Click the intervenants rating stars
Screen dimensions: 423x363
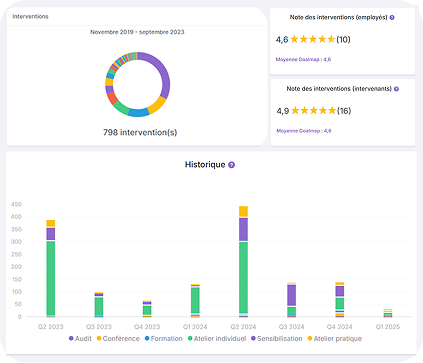click(313, 111)
